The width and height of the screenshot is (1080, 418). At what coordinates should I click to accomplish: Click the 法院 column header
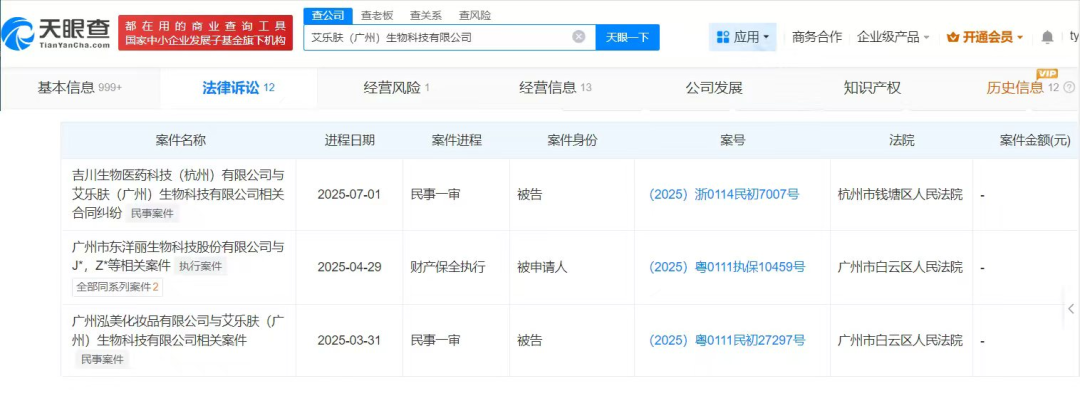(x=902, y=140)
